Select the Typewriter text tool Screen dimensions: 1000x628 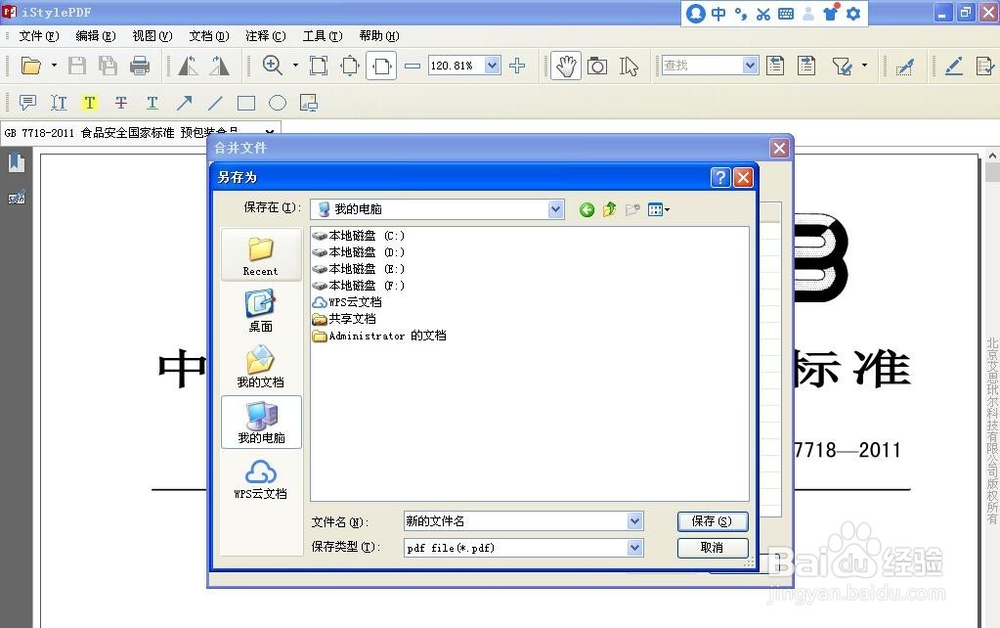click(x=59, y=103)
